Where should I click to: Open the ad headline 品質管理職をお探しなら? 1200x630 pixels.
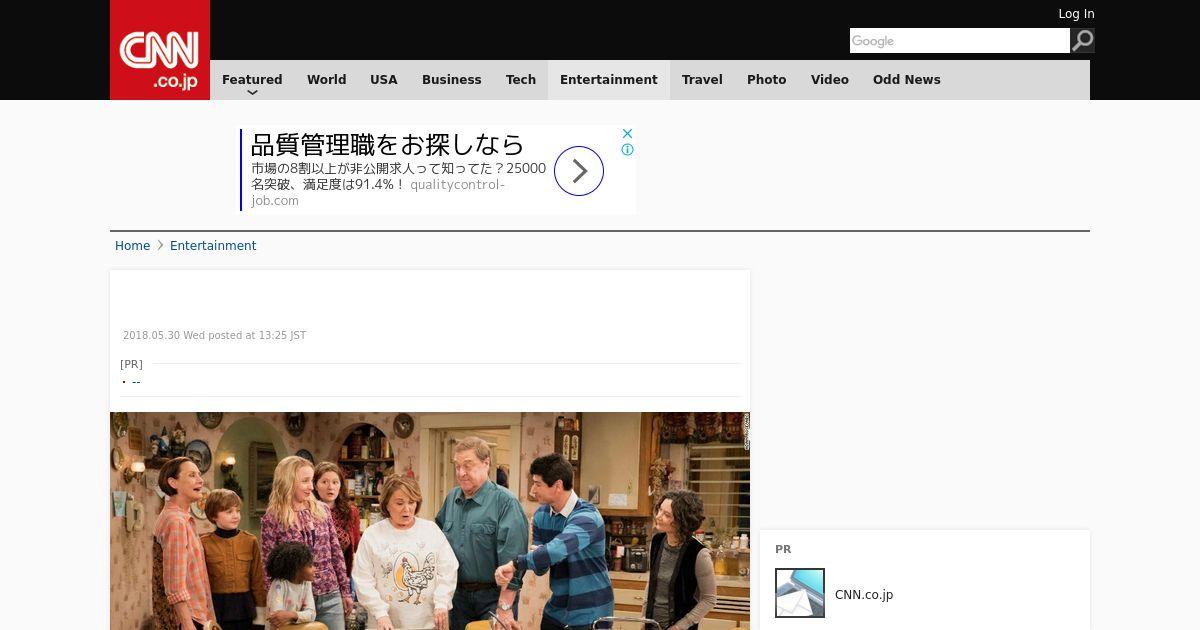[387, 144]
